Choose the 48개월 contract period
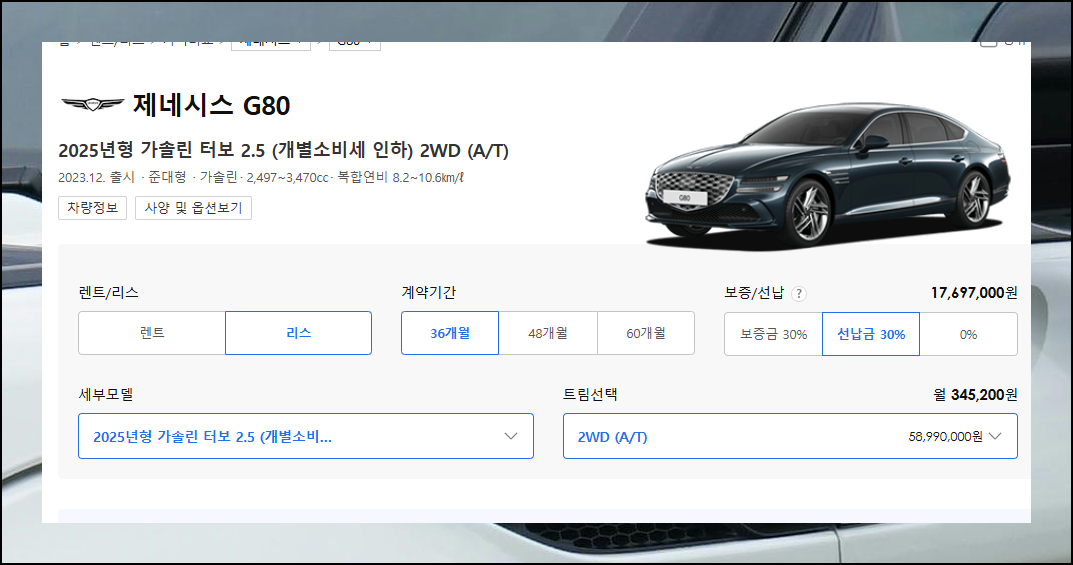Viewport: 1073px width, 565px height. (x=547, y=333)
